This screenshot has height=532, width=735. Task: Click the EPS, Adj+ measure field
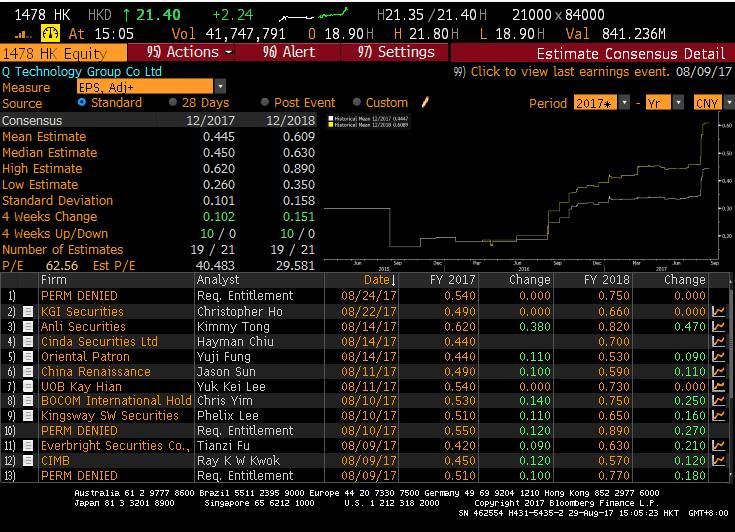coord(145,87)
